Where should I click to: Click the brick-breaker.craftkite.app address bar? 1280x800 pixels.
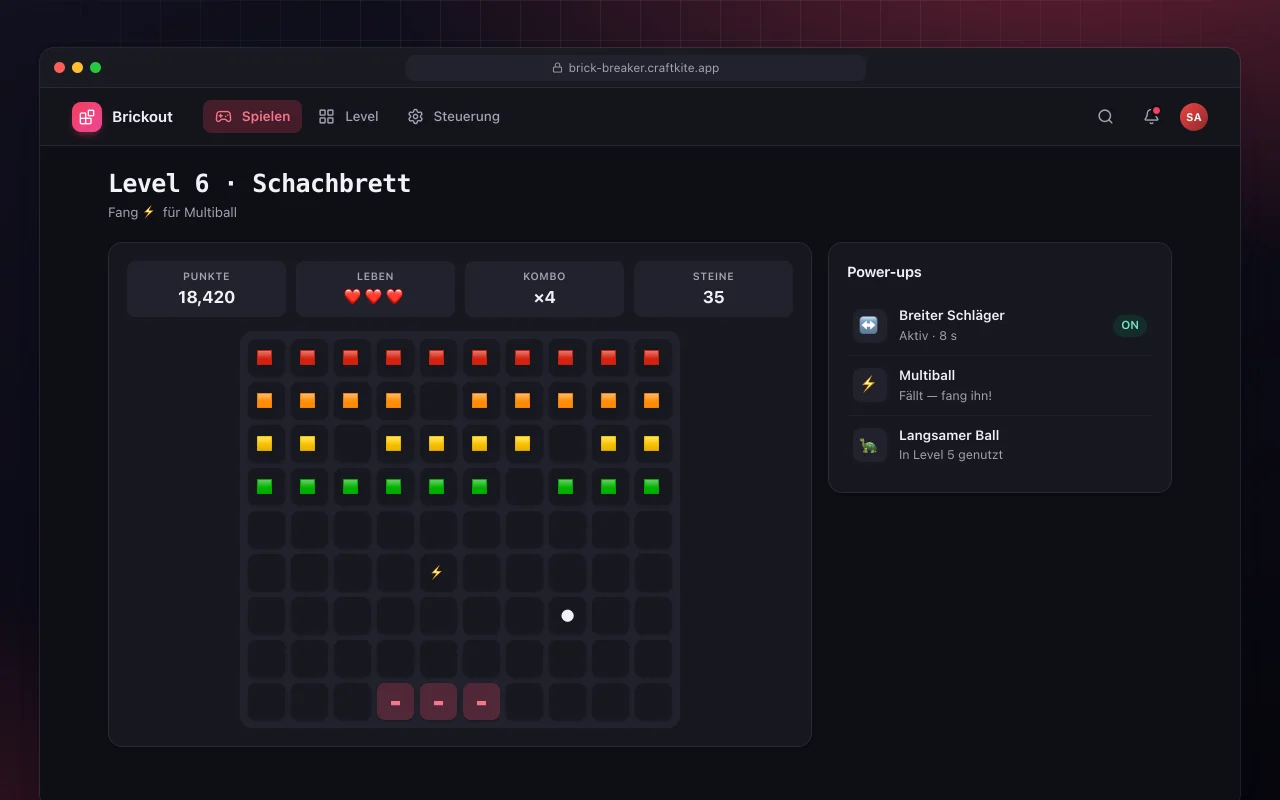(636, 68)
